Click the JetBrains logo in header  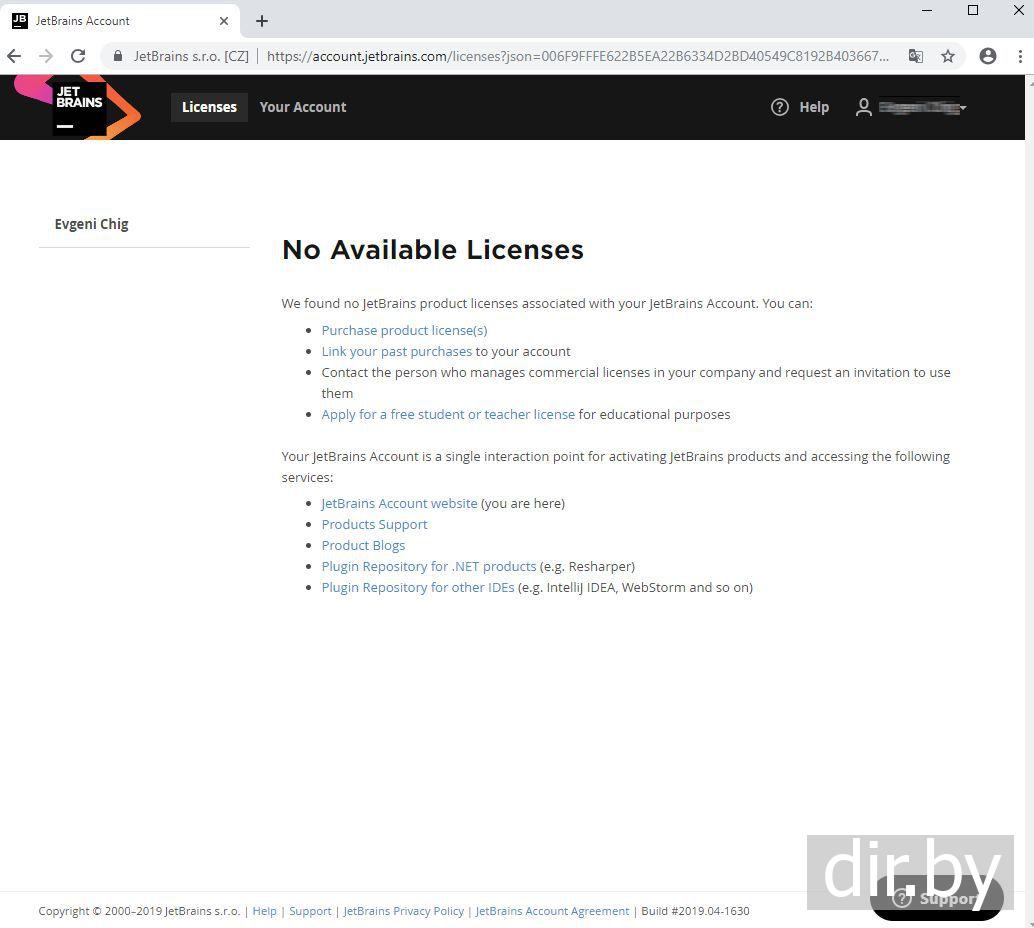(78, 107)
